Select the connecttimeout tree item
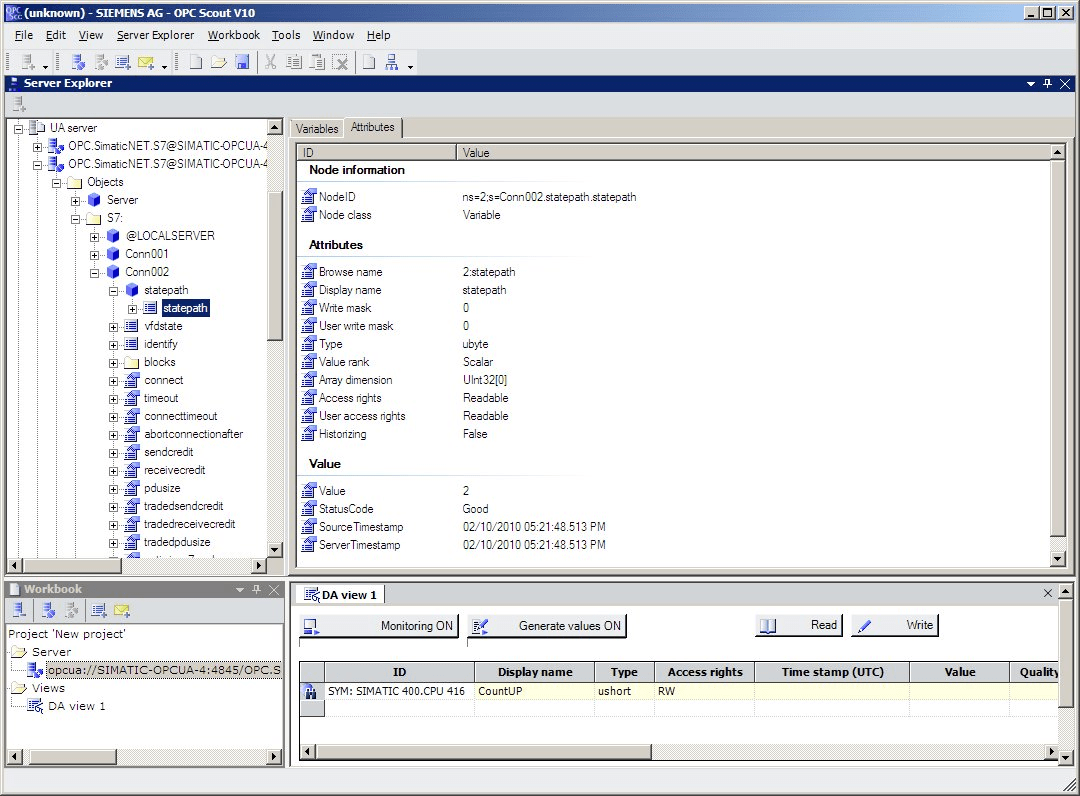The width and height of the screenshot is (1080, 796). click(x=180, y=417)
